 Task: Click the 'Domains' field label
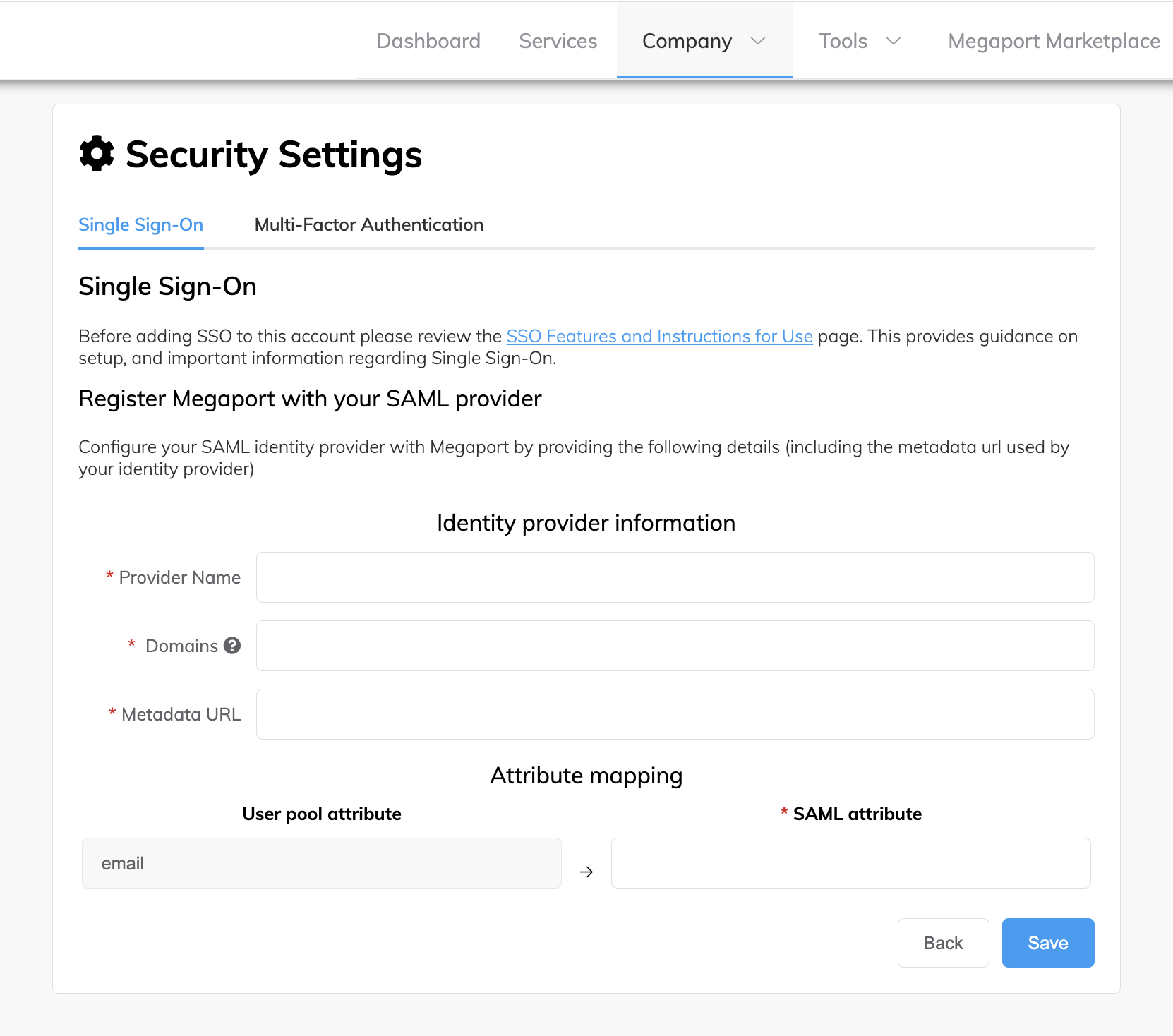(x=181, y=646)
